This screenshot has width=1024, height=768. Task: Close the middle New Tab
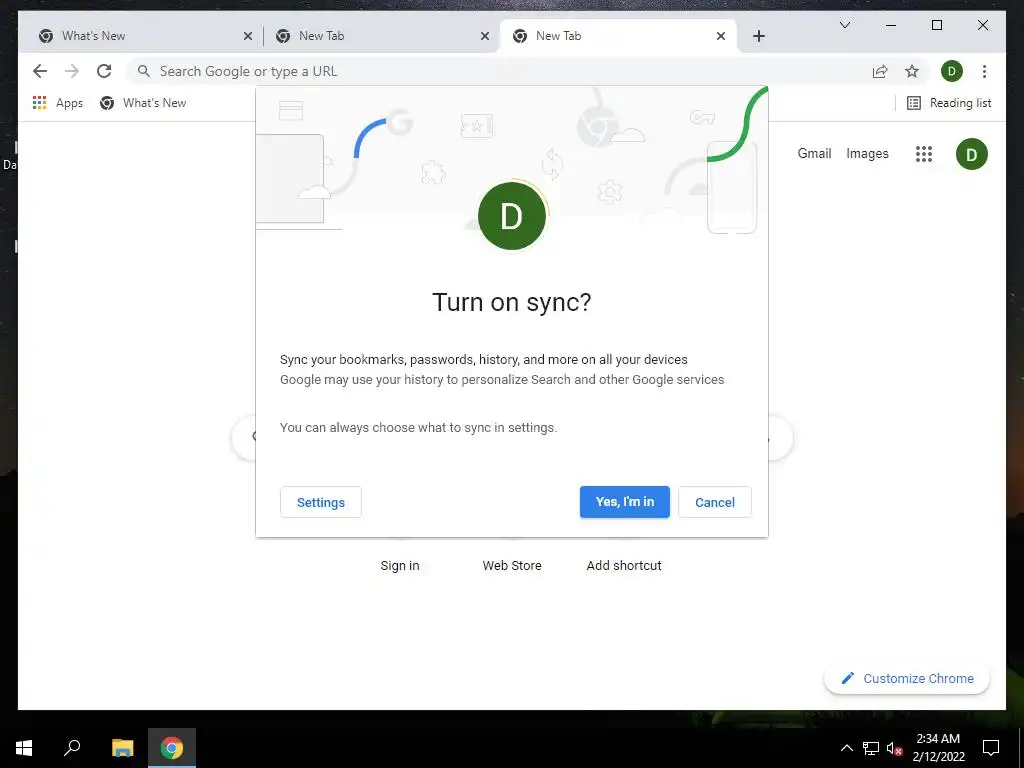(485, 36)
